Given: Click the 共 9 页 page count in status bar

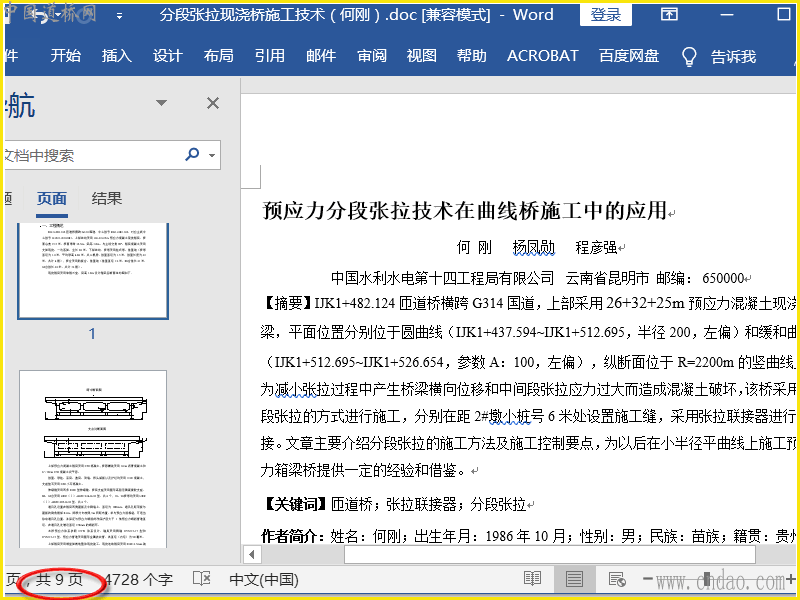Looking at the screenshot, I should click(x=59, y=580).
